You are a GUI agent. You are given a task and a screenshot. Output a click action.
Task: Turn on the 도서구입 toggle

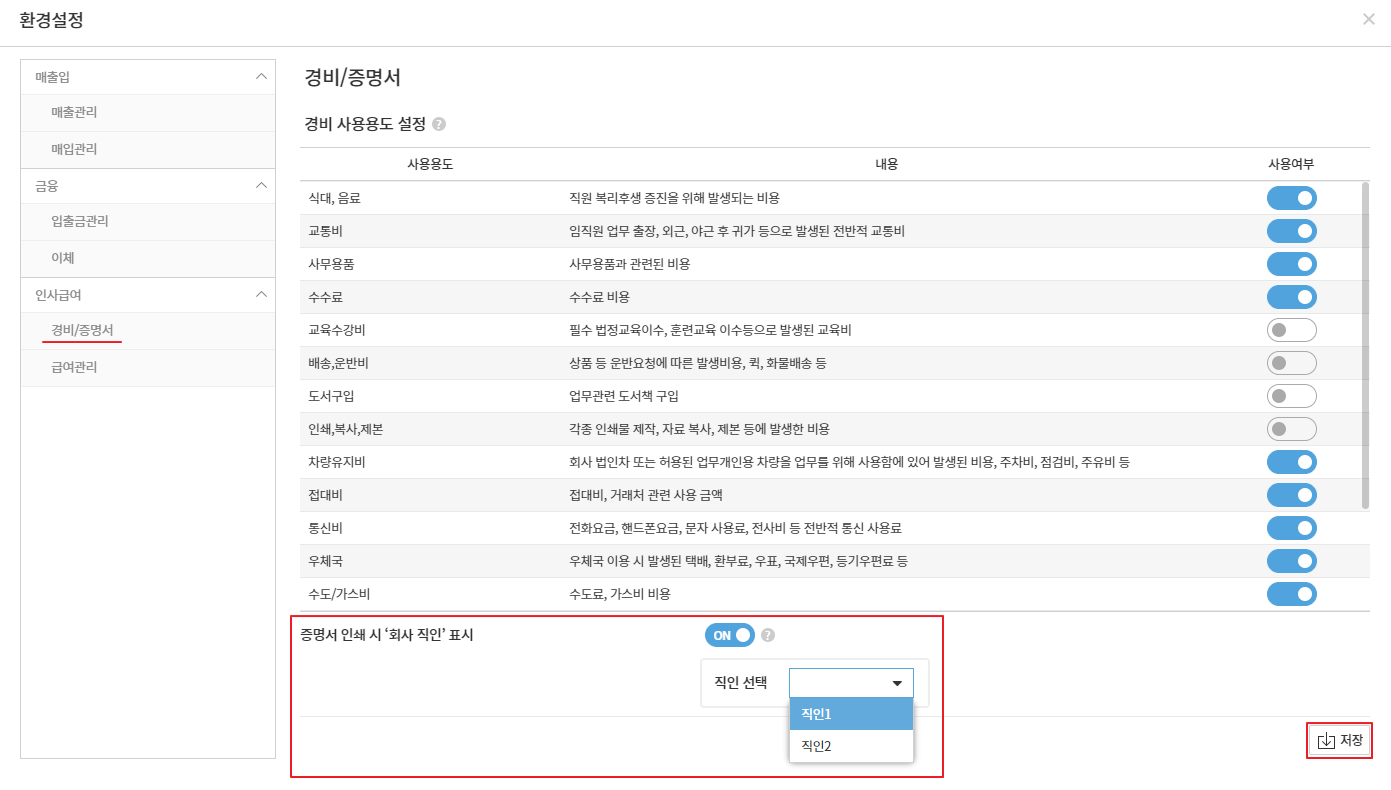1291,396
